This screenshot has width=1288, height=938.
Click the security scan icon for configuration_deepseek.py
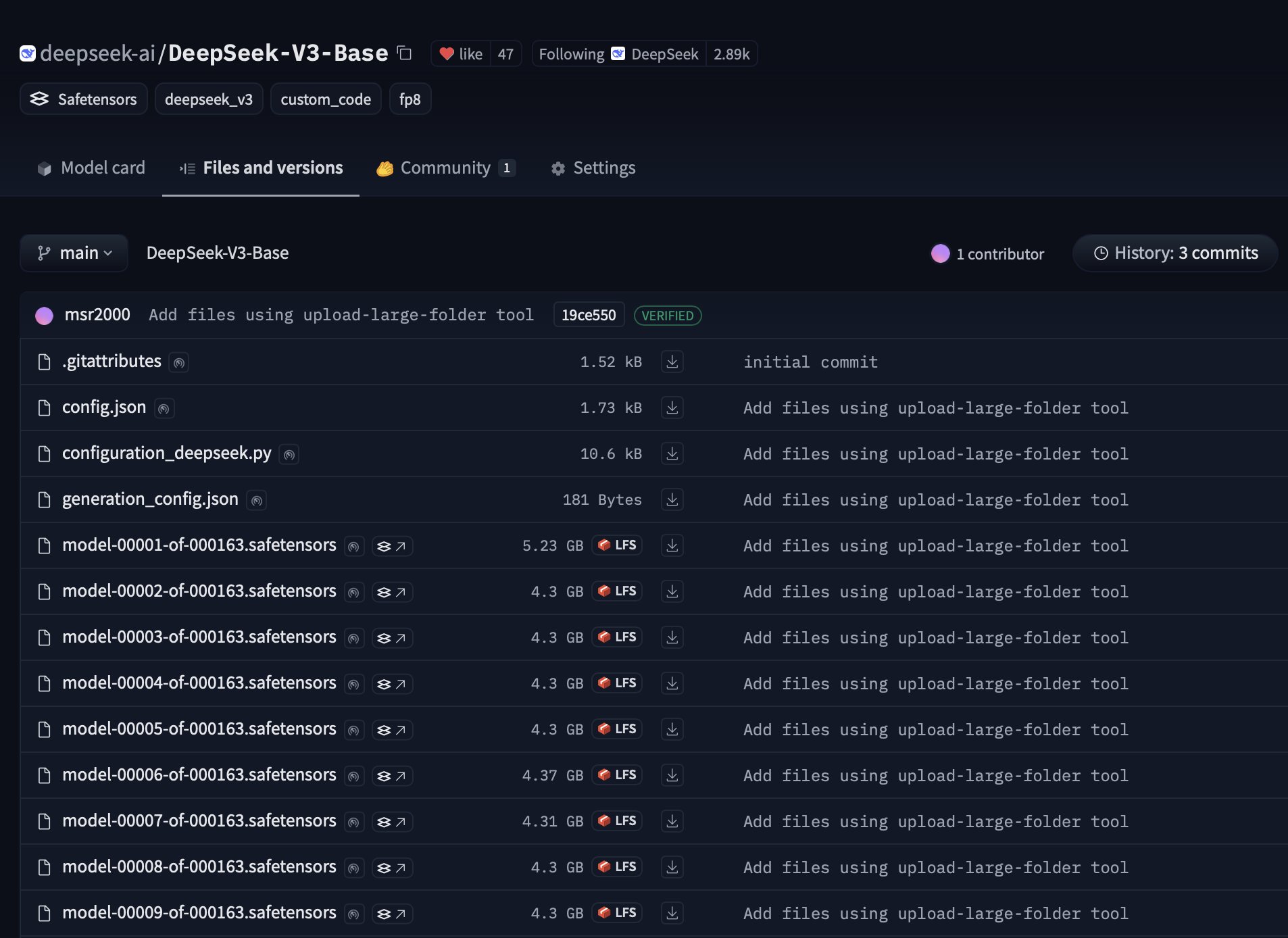[289, 455]
